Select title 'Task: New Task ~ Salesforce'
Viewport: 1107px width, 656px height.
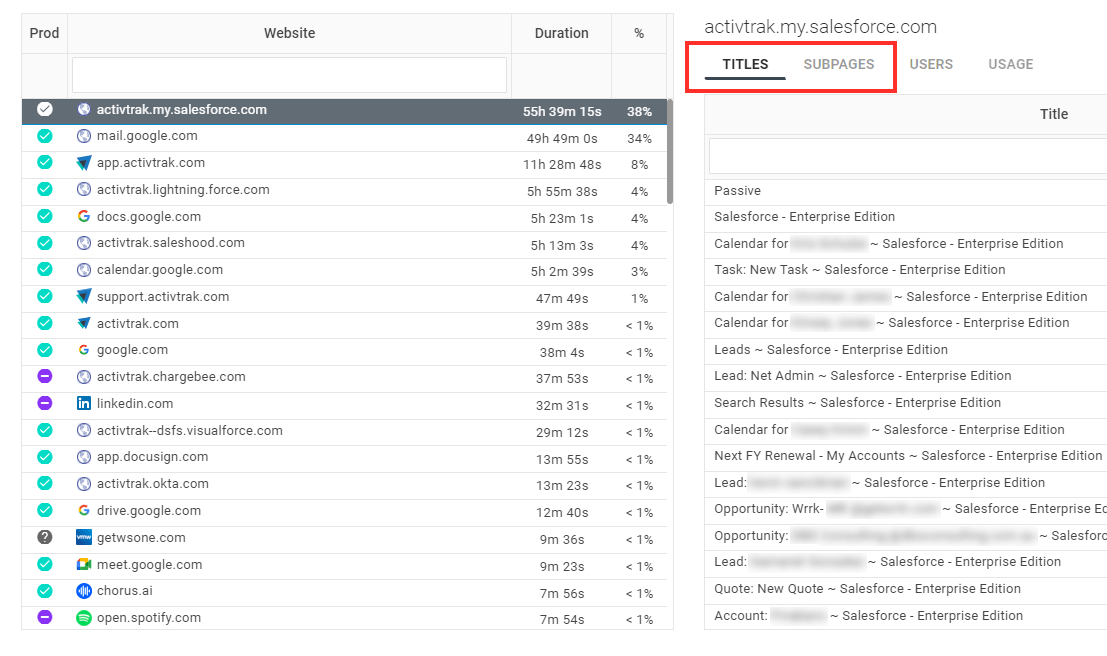(906, 270)
